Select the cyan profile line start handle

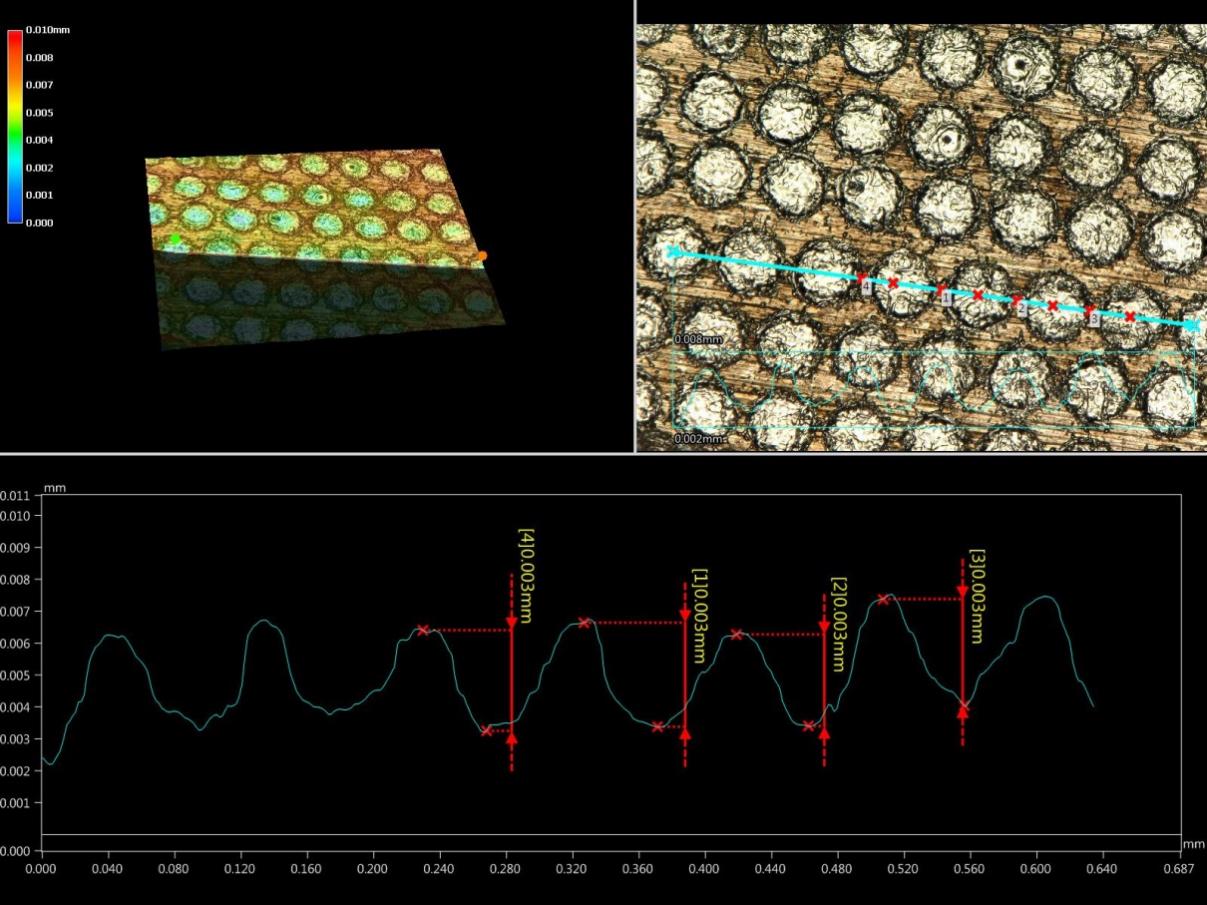674,252
